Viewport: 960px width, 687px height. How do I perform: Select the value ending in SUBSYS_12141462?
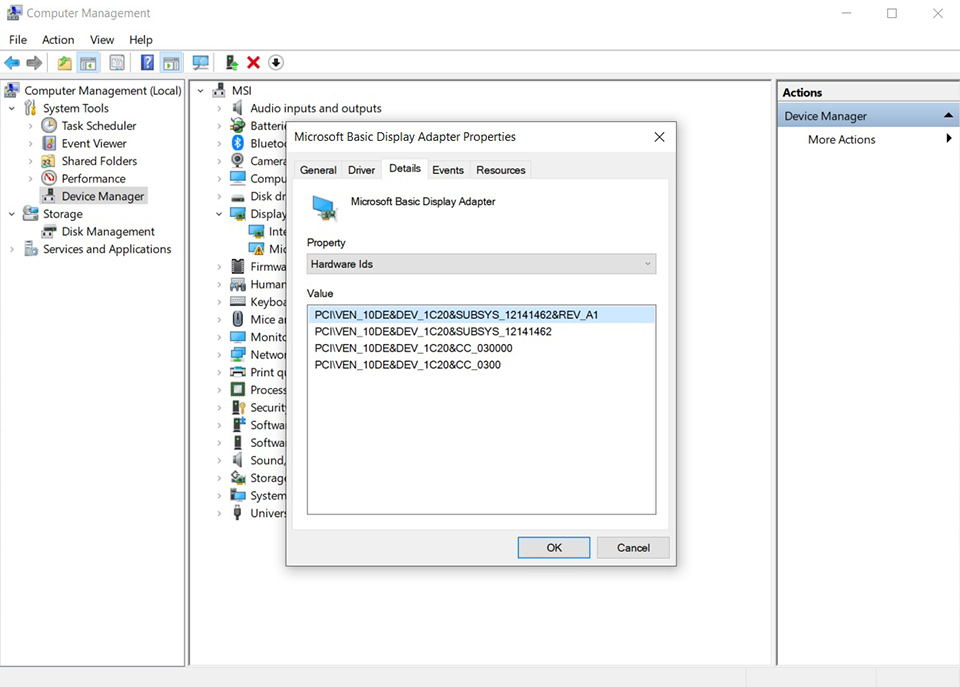(x=433, y=331)
